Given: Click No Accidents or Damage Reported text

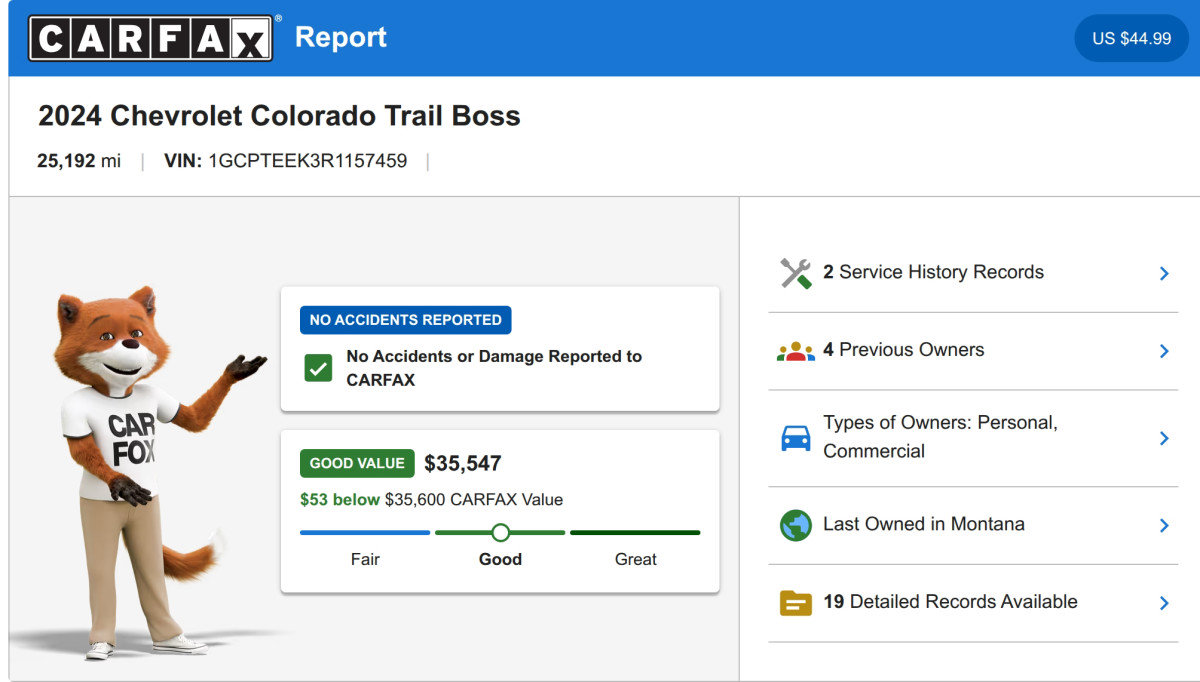Looking at the screenshot, I should pos(494,368).
